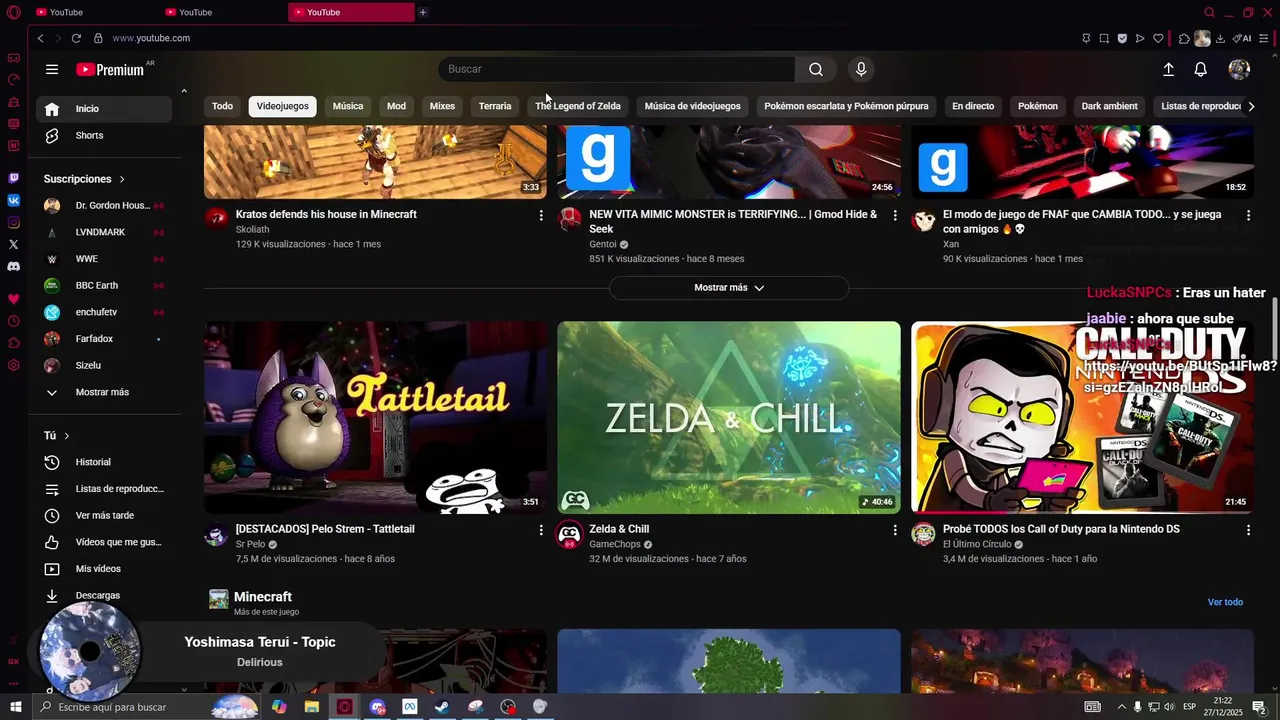Open Tattletail video thumbnail

tap(375, 417)
